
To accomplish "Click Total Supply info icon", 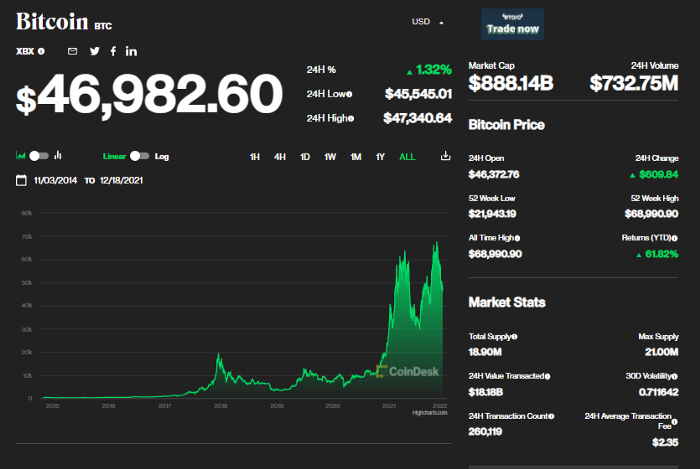I will 514,337.
